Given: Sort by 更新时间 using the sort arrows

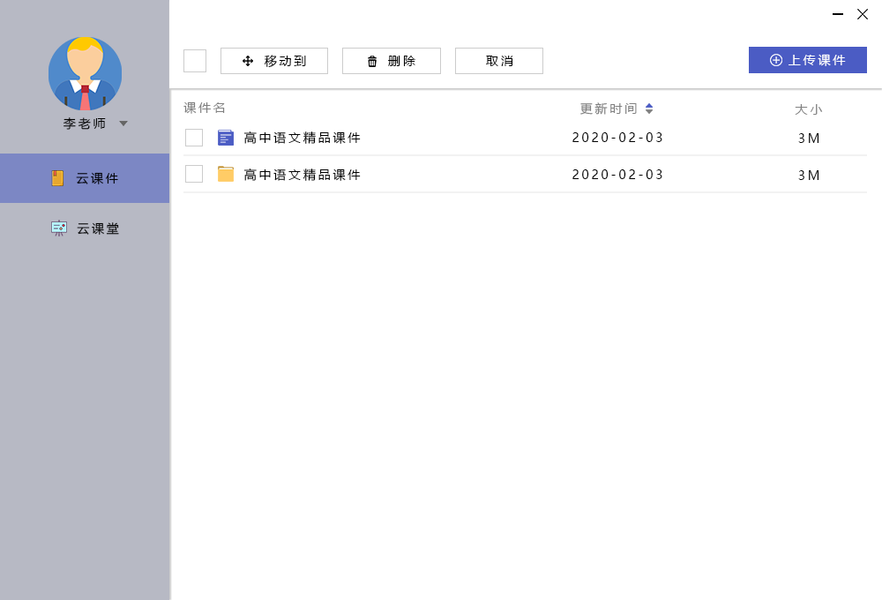Looking at the screenshot, I should [649, 109].
